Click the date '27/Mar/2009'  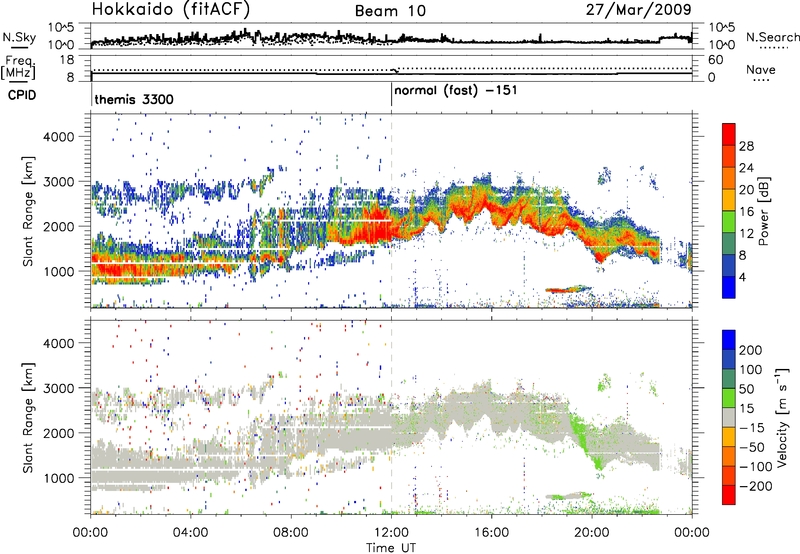coord(639,9)
